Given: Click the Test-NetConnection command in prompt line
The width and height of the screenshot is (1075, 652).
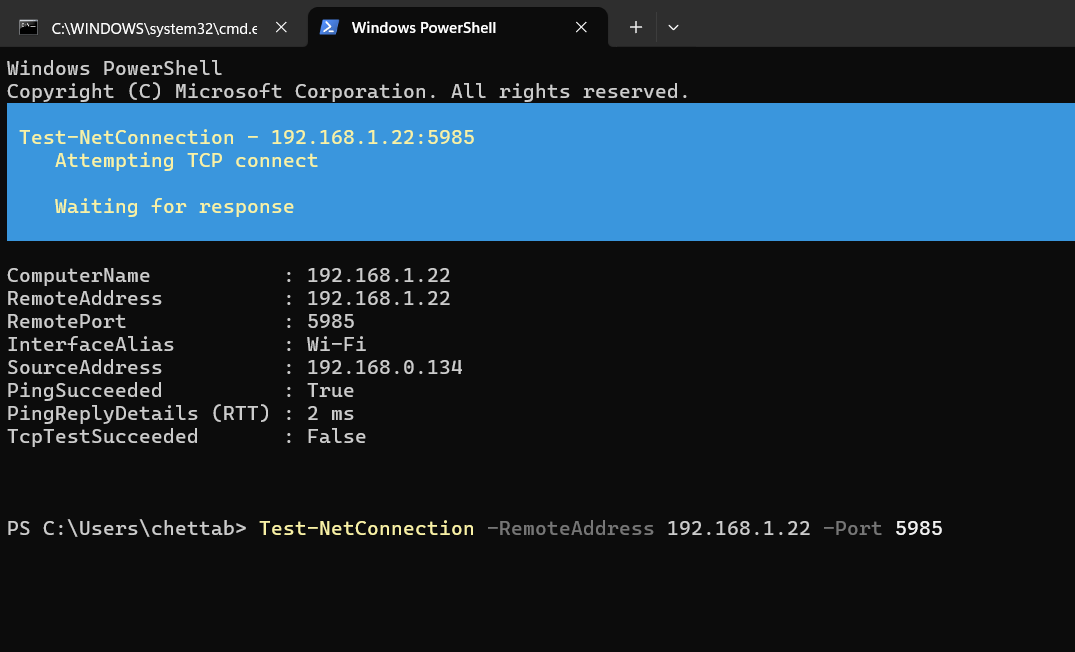Looking at the screenshot, I should pyautogui.click(x=367, y=529).
